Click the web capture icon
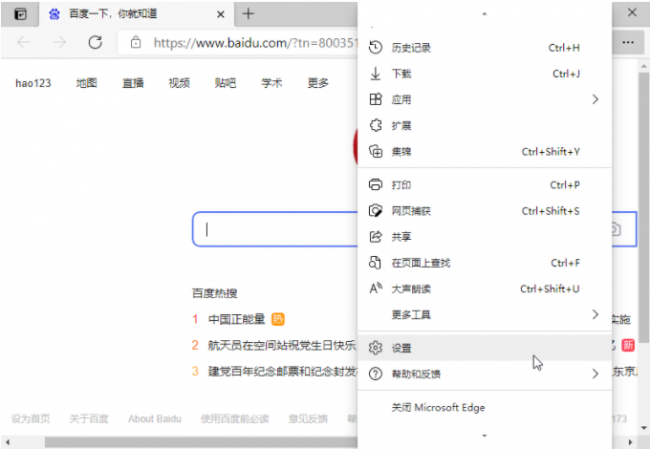The image size is (650, 449). click(376, 211)
